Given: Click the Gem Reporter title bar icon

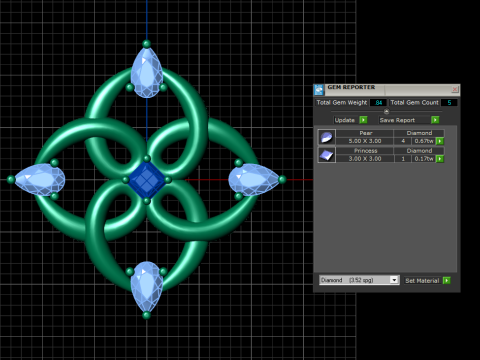Looking at the screenshot, I should [x=319, y=90].
